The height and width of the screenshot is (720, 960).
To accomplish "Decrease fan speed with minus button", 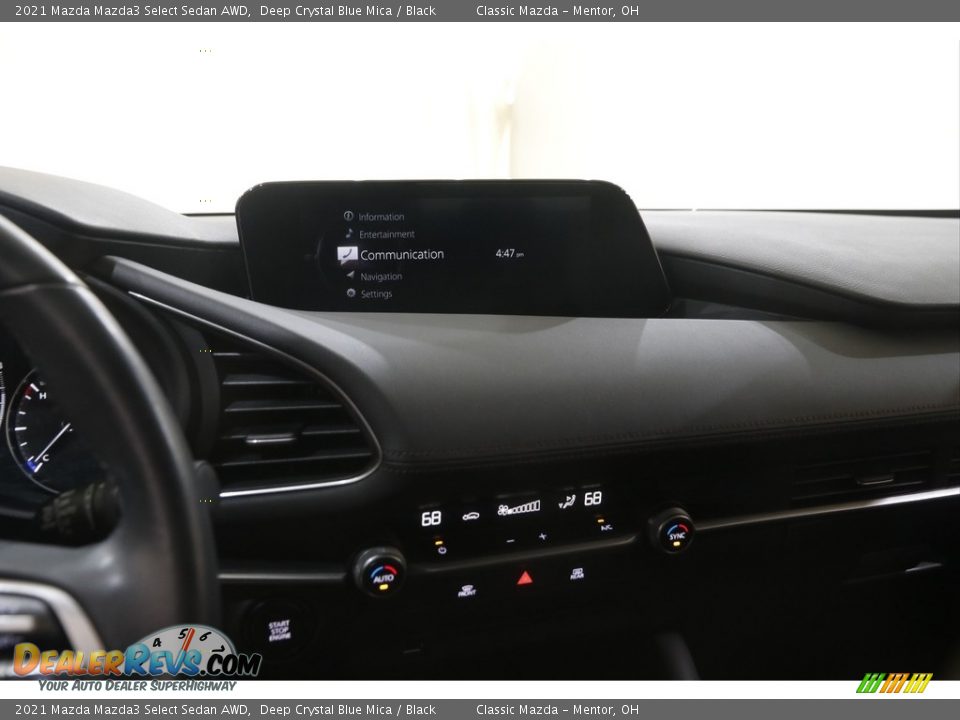I will click(509, 540).
